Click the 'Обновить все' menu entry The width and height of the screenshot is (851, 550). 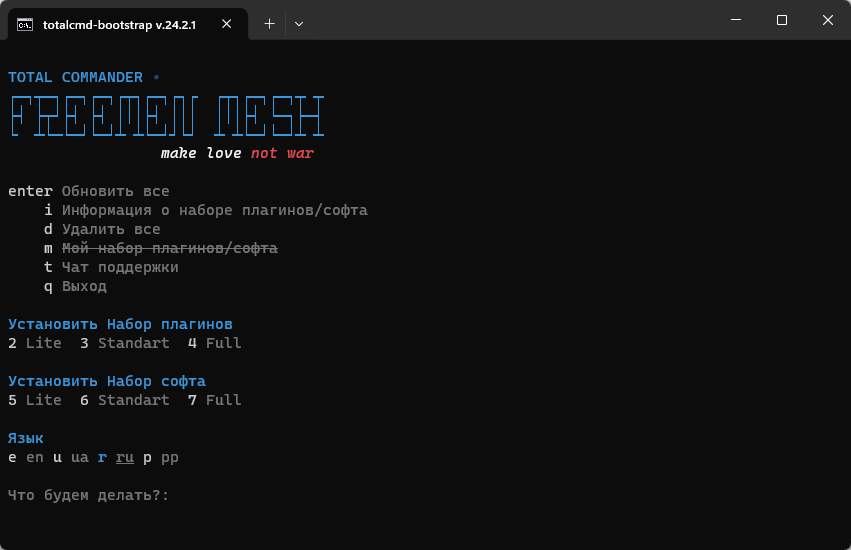tap(115, 191)
